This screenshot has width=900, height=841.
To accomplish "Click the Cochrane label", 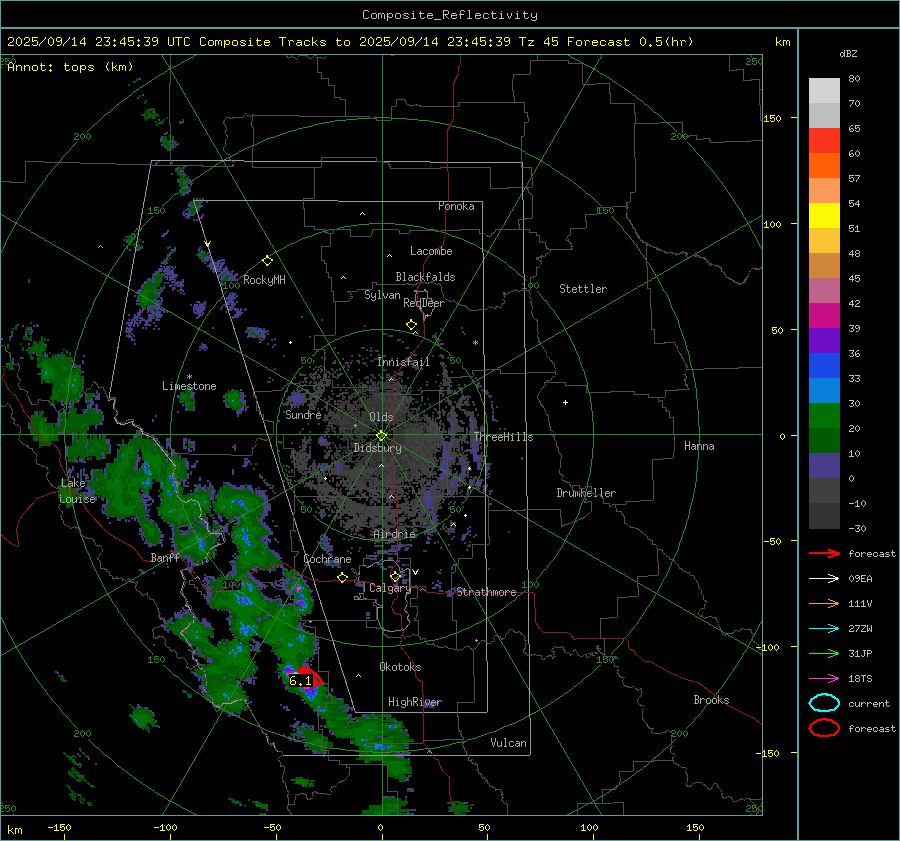I will point(327,559).
